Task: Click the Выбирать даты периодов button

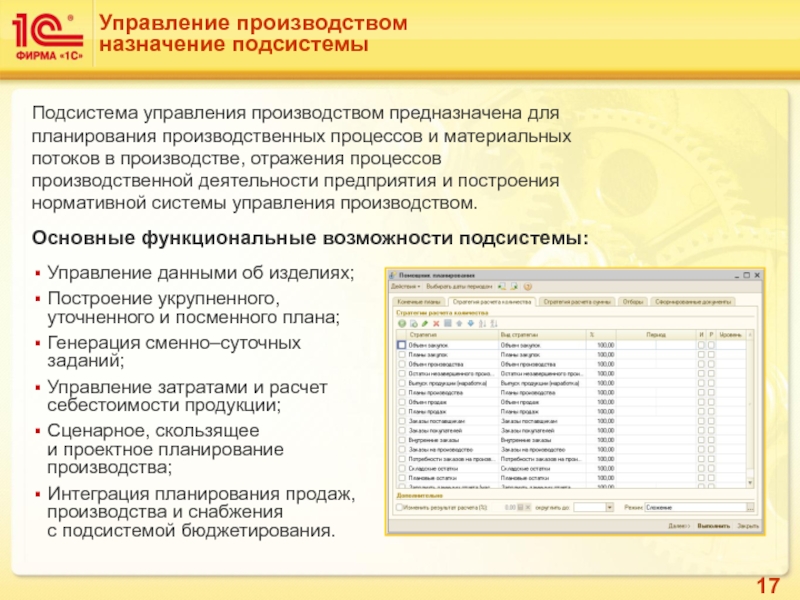Action: pyautogui.click(x=457, y=287)
